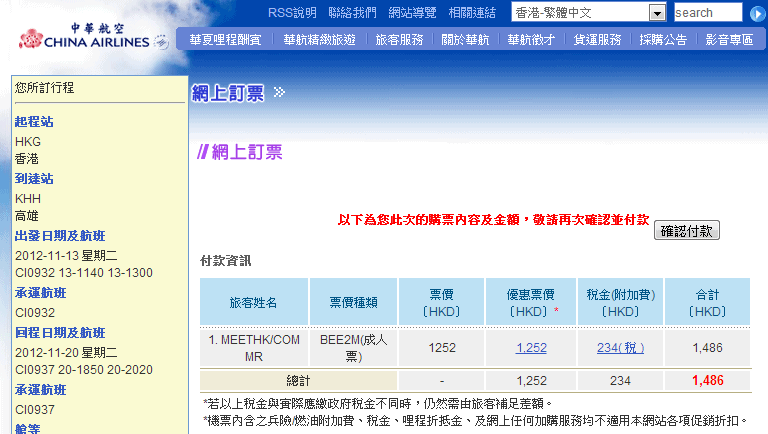The width and height of the screenshot is (768, 434).
Task: Open the 華航徵才 careers menu
Action: click(x=531, y=40)
